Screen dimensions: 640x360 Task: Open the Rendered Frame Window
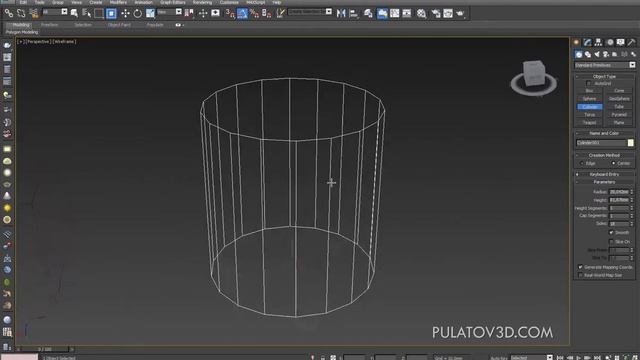click(448, 13)
